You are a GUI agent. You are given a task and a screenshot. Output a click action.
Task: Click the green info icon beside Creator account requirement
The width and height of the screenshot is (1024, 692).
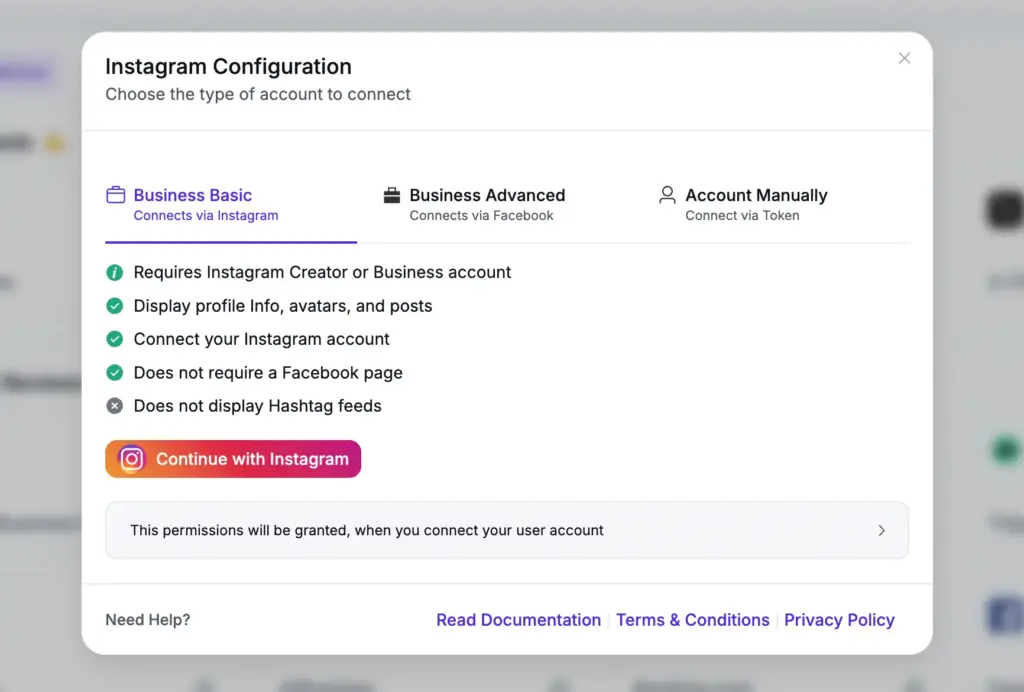(x=114, y=272)
